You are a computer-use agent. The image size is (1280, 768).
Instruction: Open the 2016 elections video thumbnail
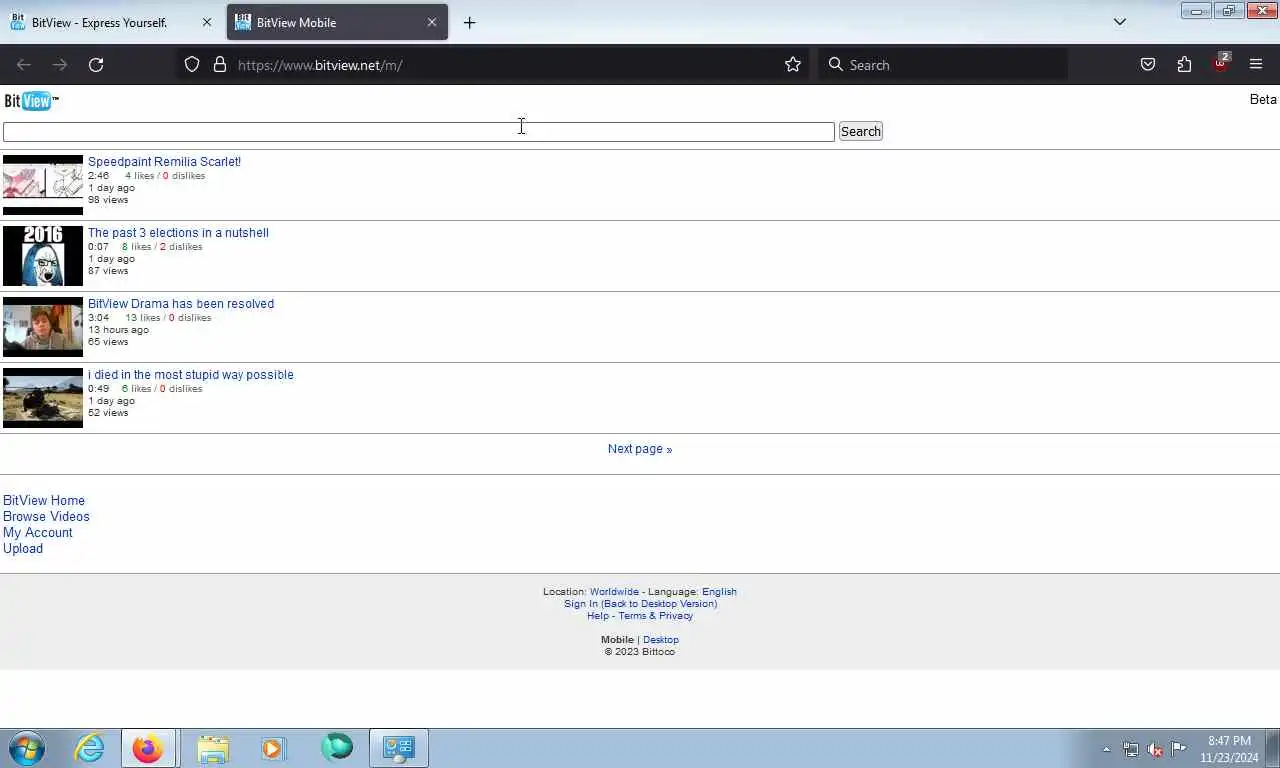click(x=43, y=256)
